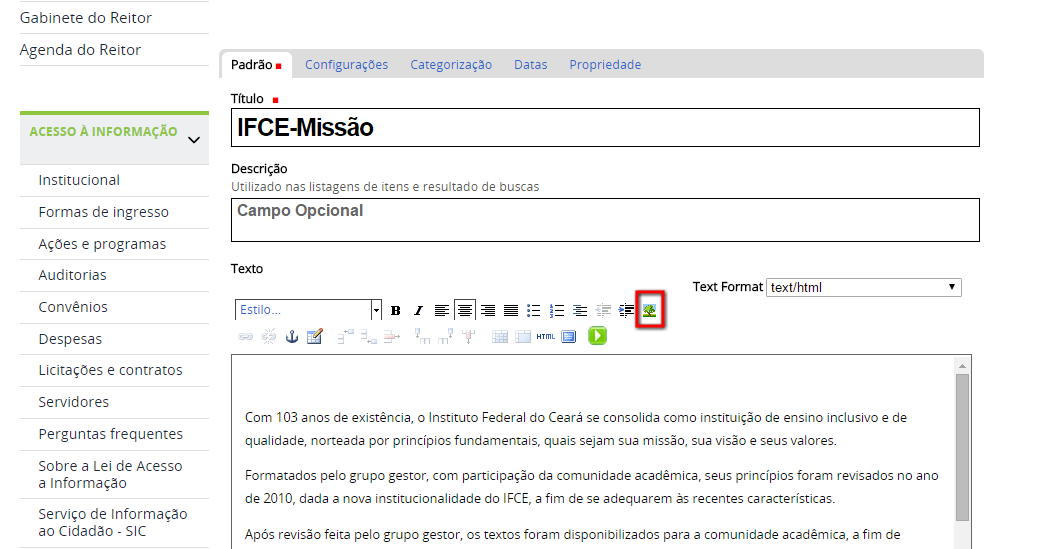Insert table column before icon
This screenshot has width=1052, height=549.
(422, 336)
